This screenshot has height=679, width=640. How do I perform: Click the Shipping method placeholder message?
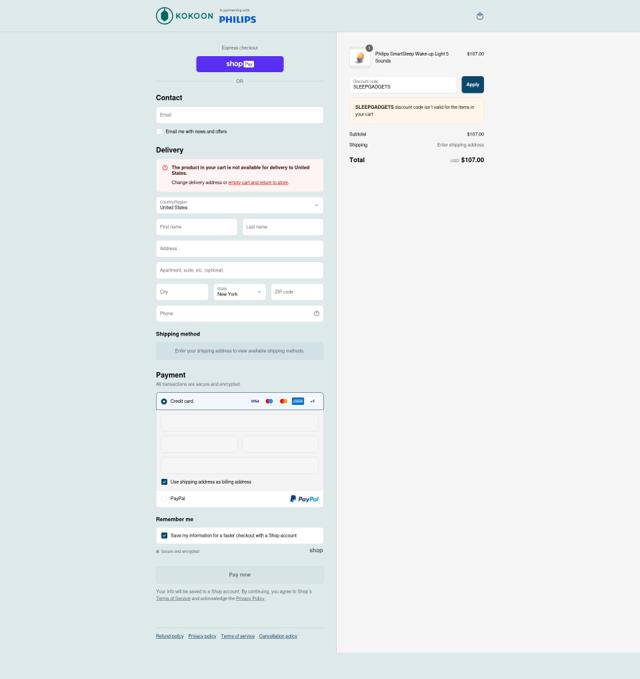[239, 351]
